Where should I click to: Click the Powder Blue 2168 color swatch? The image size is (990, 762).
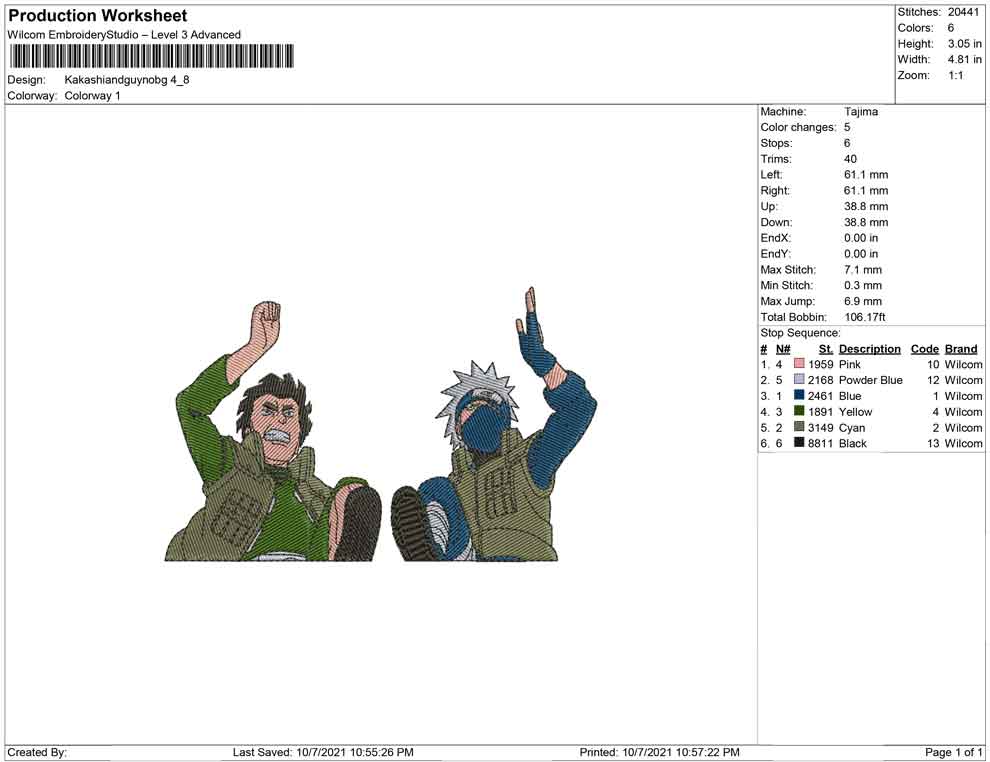[799, 379]
